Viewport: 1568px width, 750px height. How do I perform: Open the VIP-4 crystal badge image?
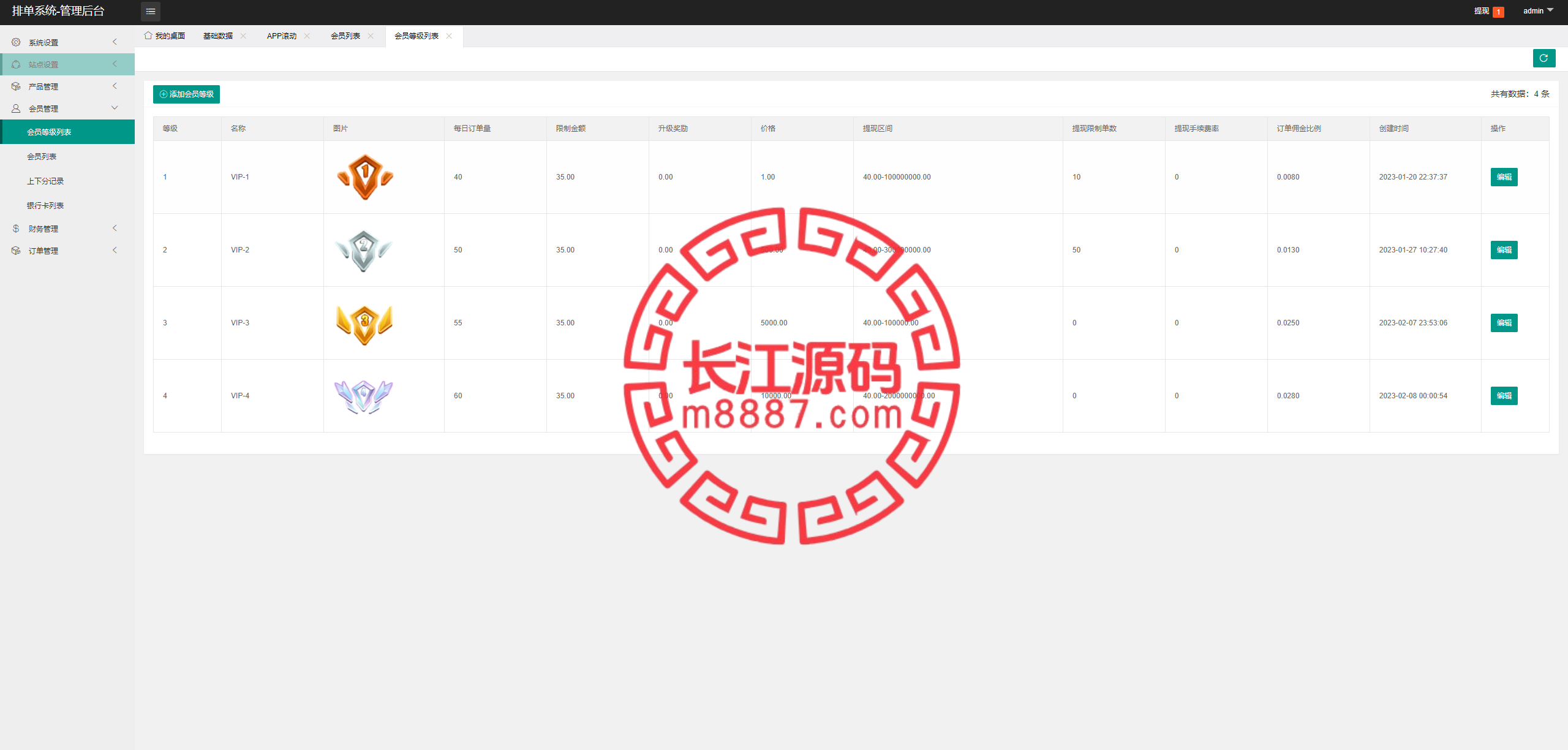point(364,396)
